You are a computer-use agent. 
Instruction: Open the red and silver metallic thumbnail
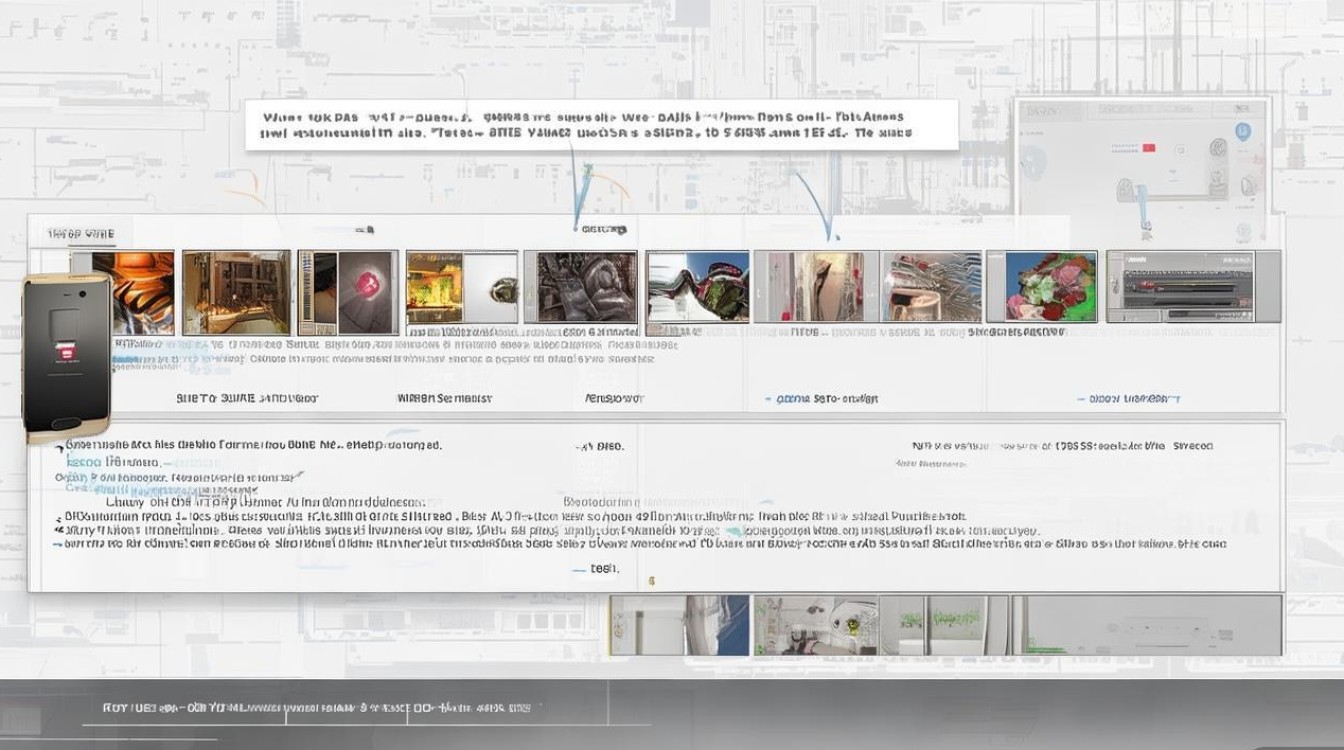pos(930,287)
